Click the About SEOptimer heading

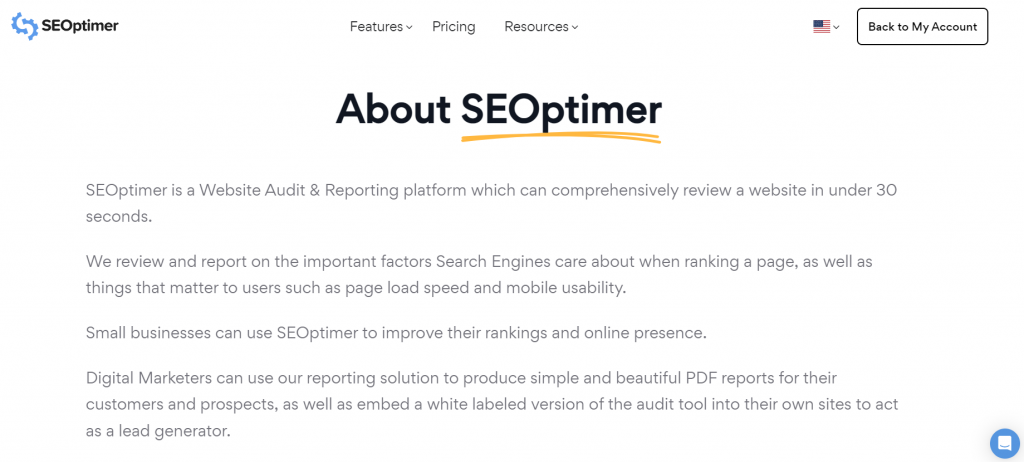[498, 109]
